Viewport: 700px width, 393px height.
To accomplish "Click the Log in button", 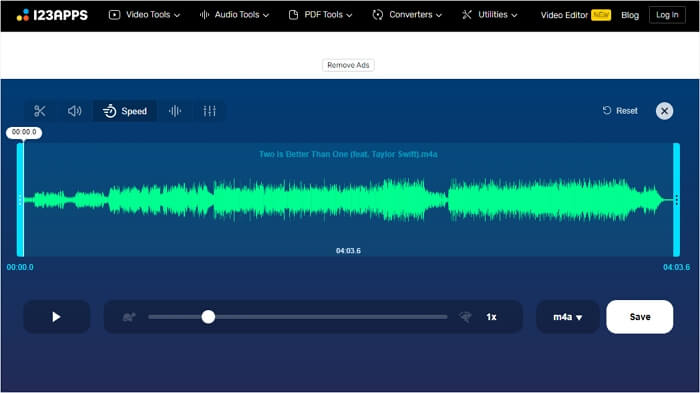I will [667, 15].
